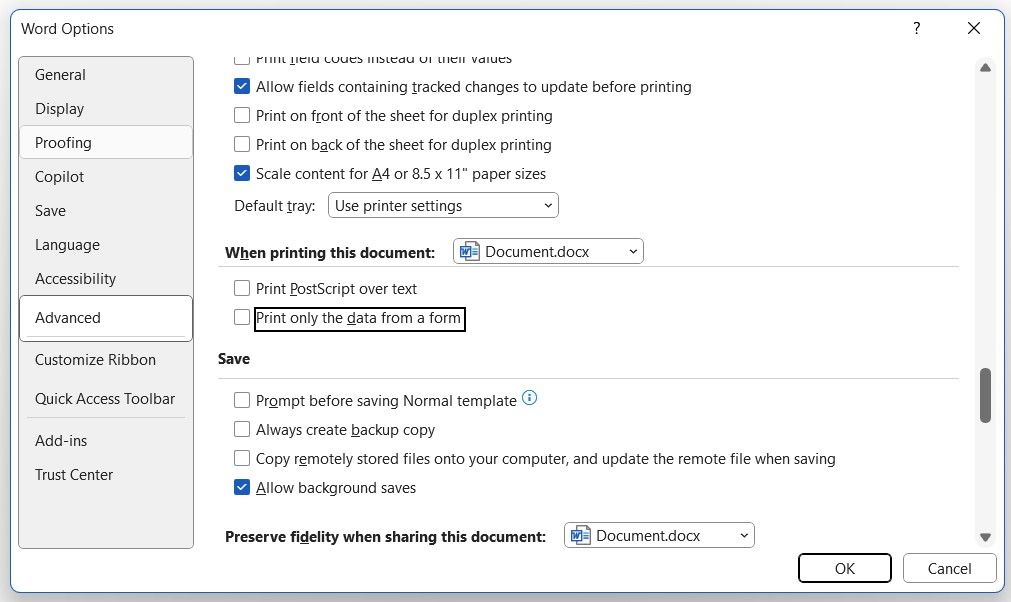This screenshot has height=602, width=1011.
Task: Click the scroll down arrow
Action: click(x=985, y=537)
